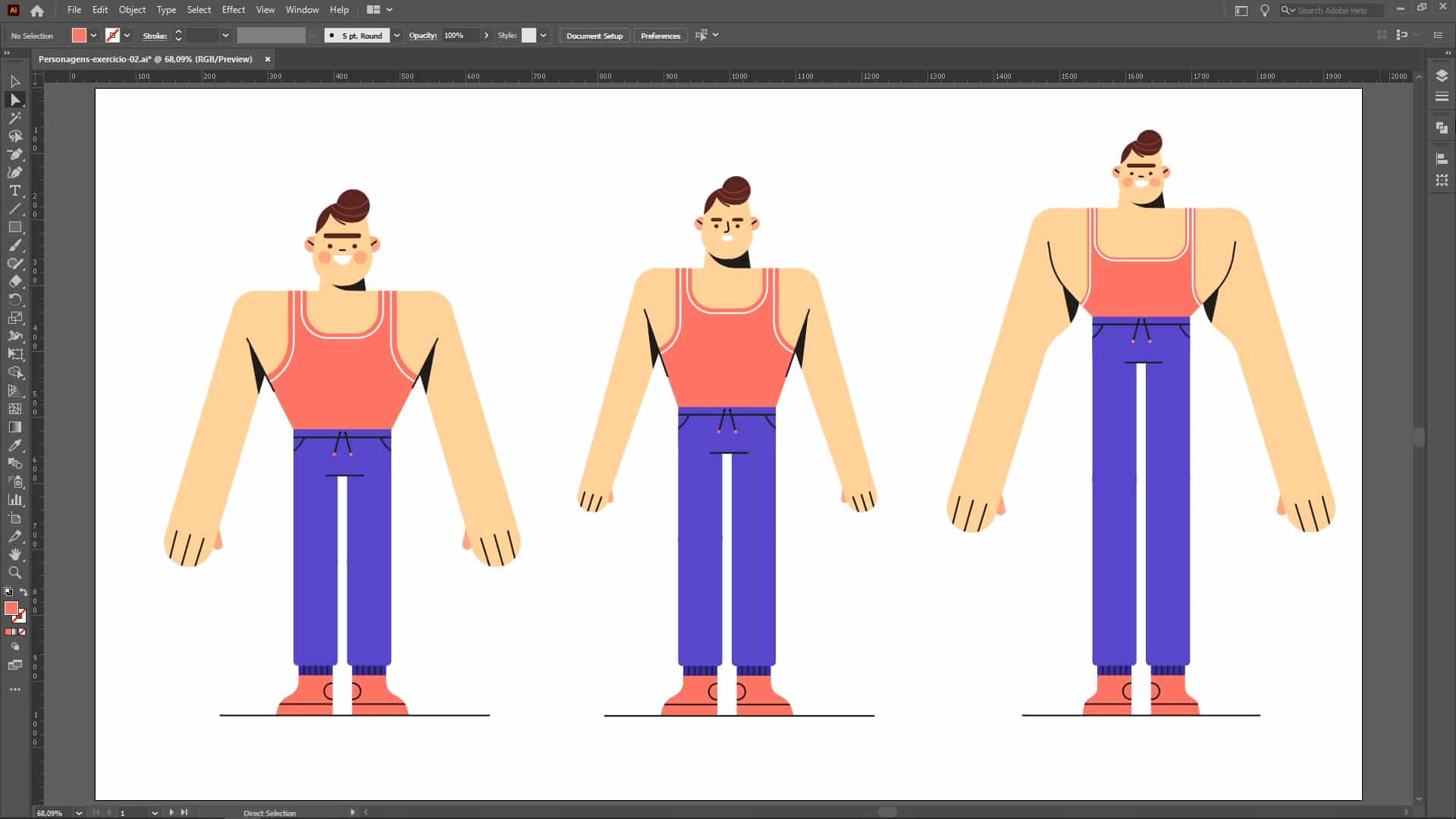Image resolution: width=1456 pixels, height=819 pixels.
Task: Click the Preferences button
Action: (660, 36)
